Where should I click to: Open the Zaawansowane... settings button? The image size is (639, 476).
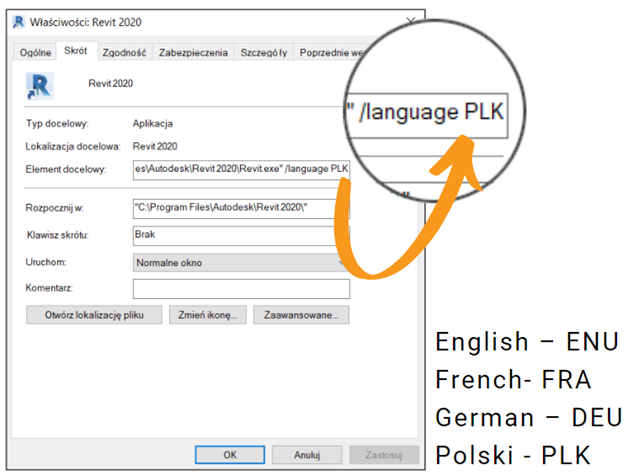(x=301, y=315)
